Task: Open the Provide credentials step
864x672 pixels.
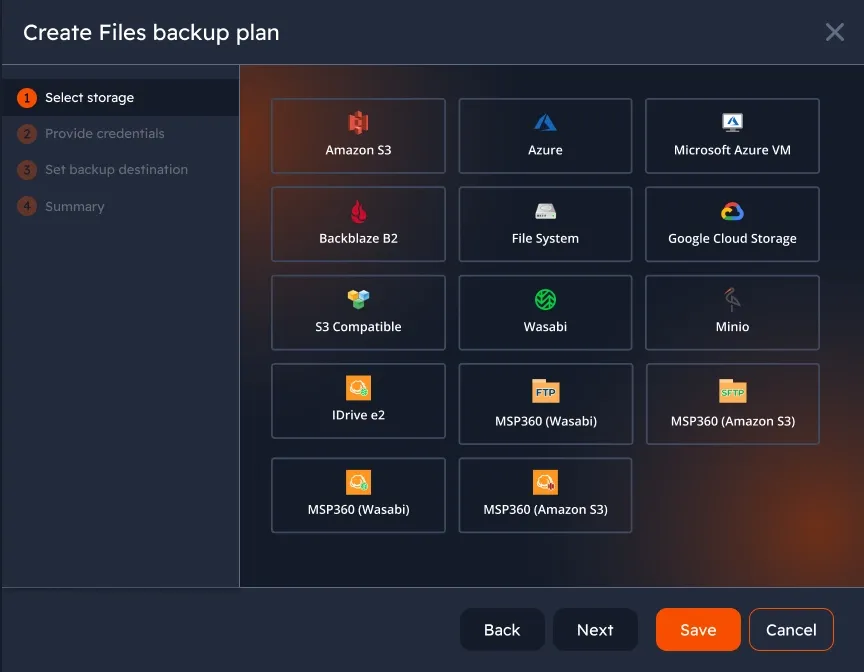Action: (104, 133)
